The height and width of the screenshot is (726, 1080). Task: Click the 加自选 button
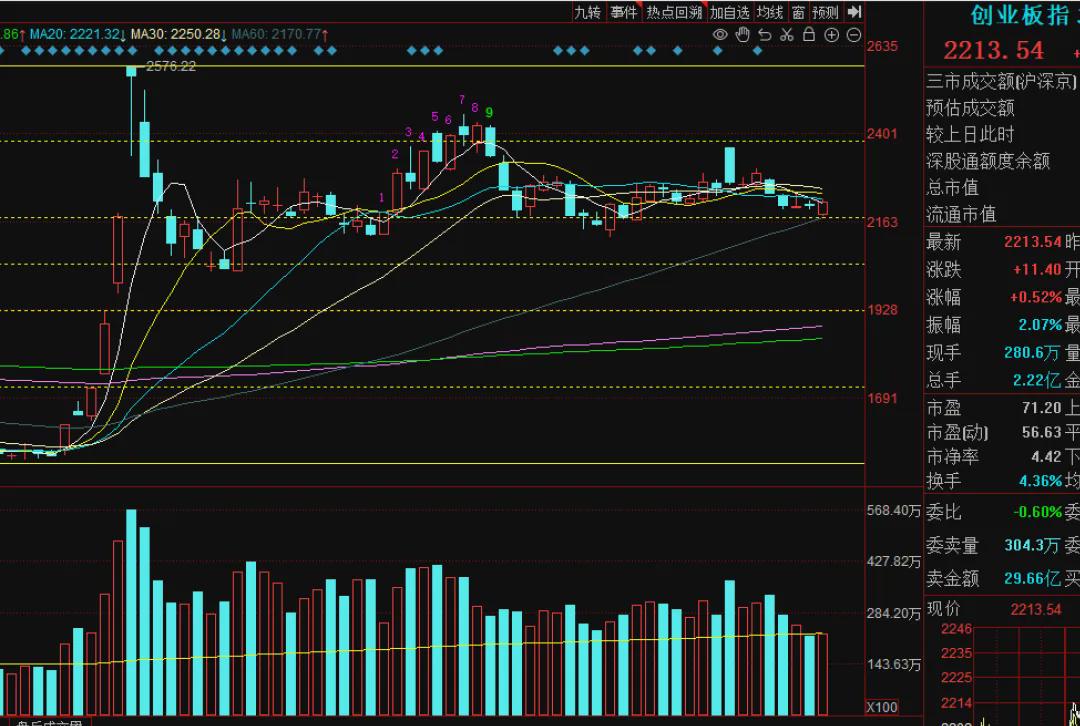pos(729,12)
